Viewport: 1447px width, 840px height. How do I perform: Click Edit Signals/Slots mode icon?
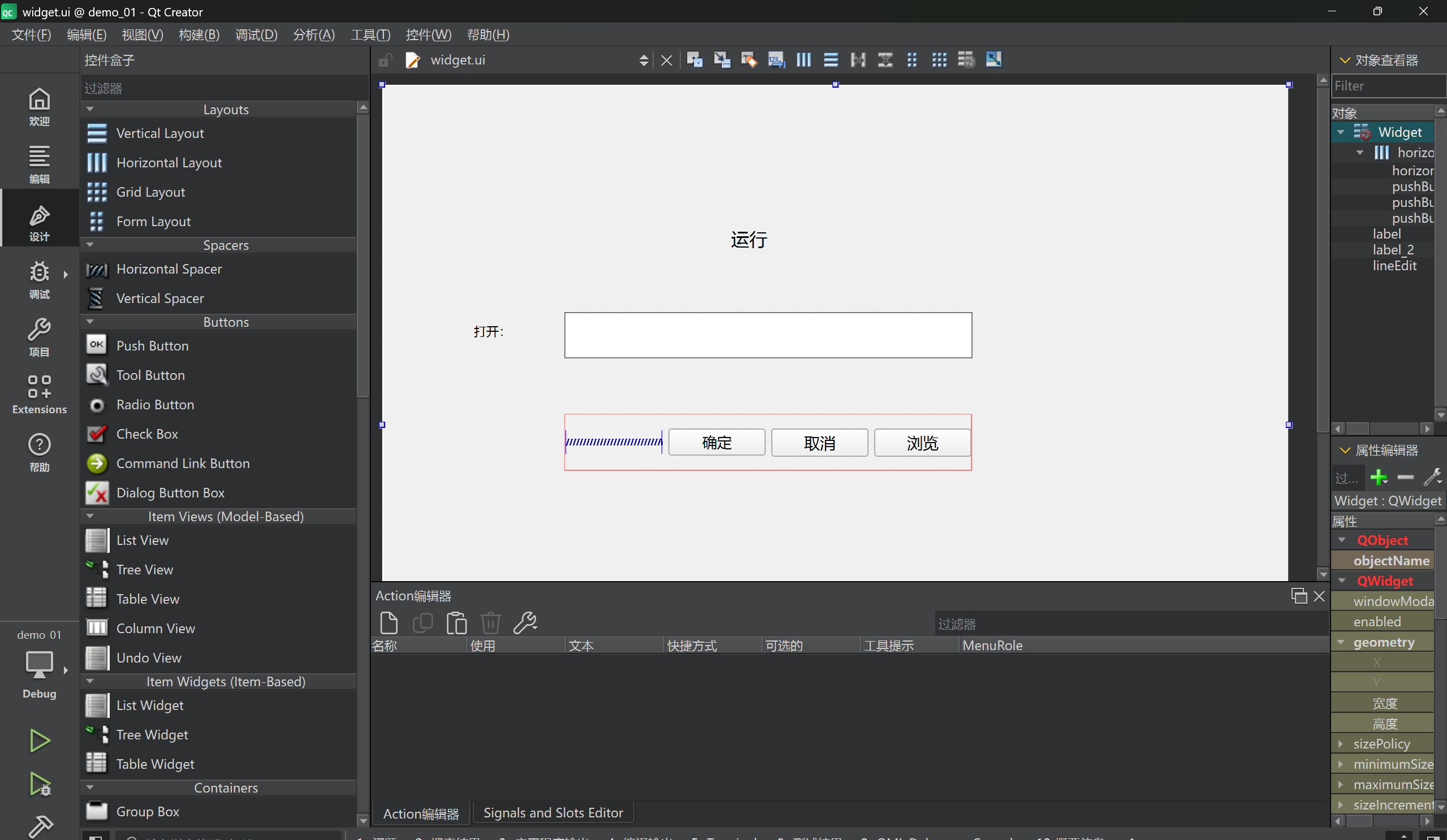pos(722,60)
